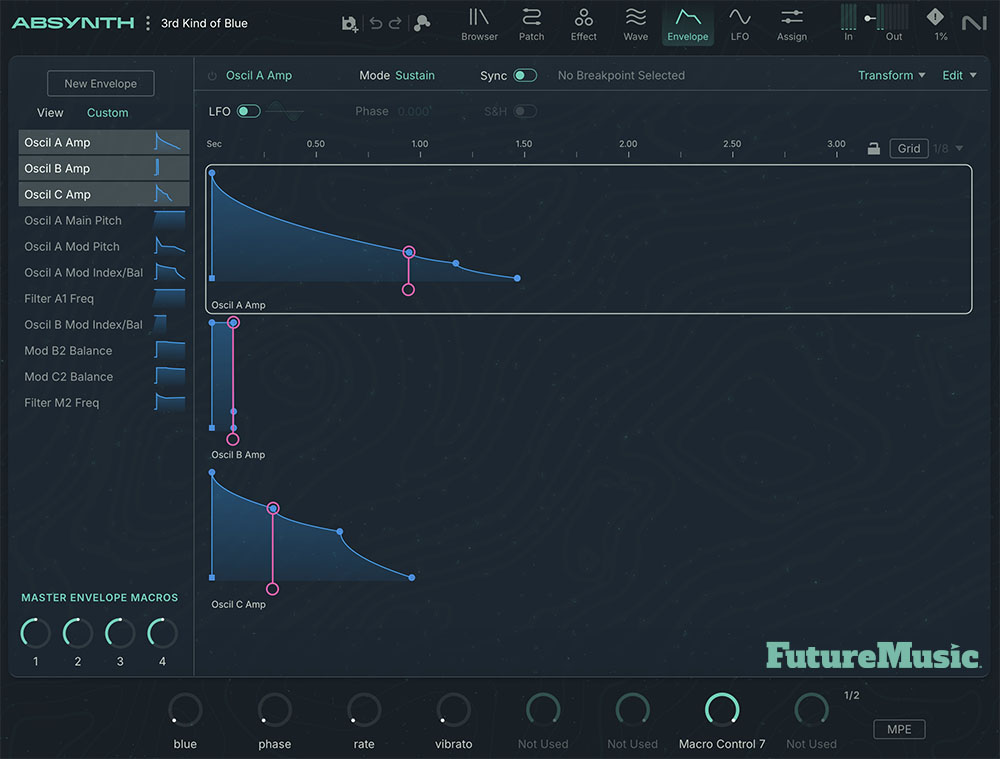Select Oscil B Mod Index/Bal envelope
Image resolution: width=1000 pixels, height=759 pixels.
pos(104,325)
